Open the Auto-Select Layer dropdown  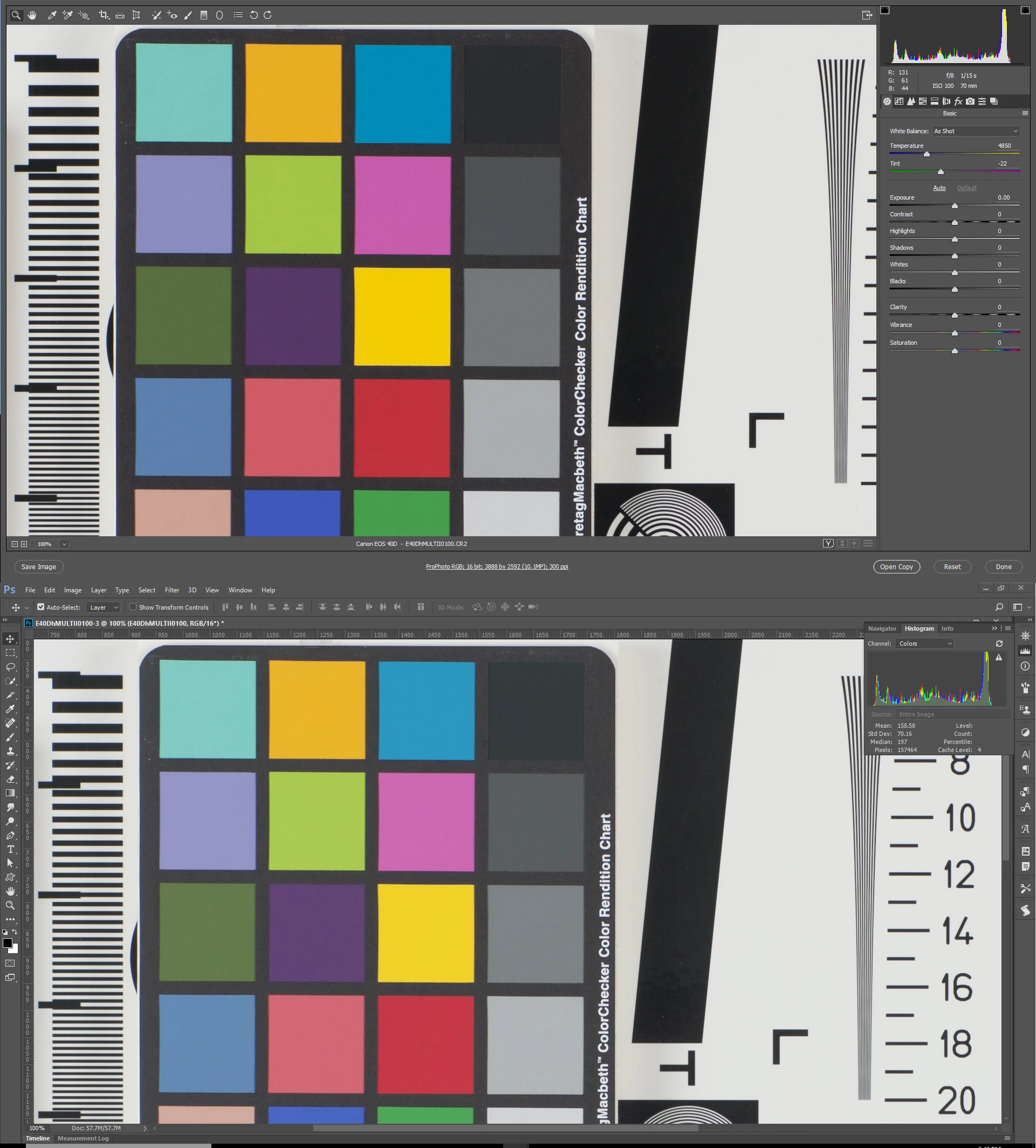103,607
